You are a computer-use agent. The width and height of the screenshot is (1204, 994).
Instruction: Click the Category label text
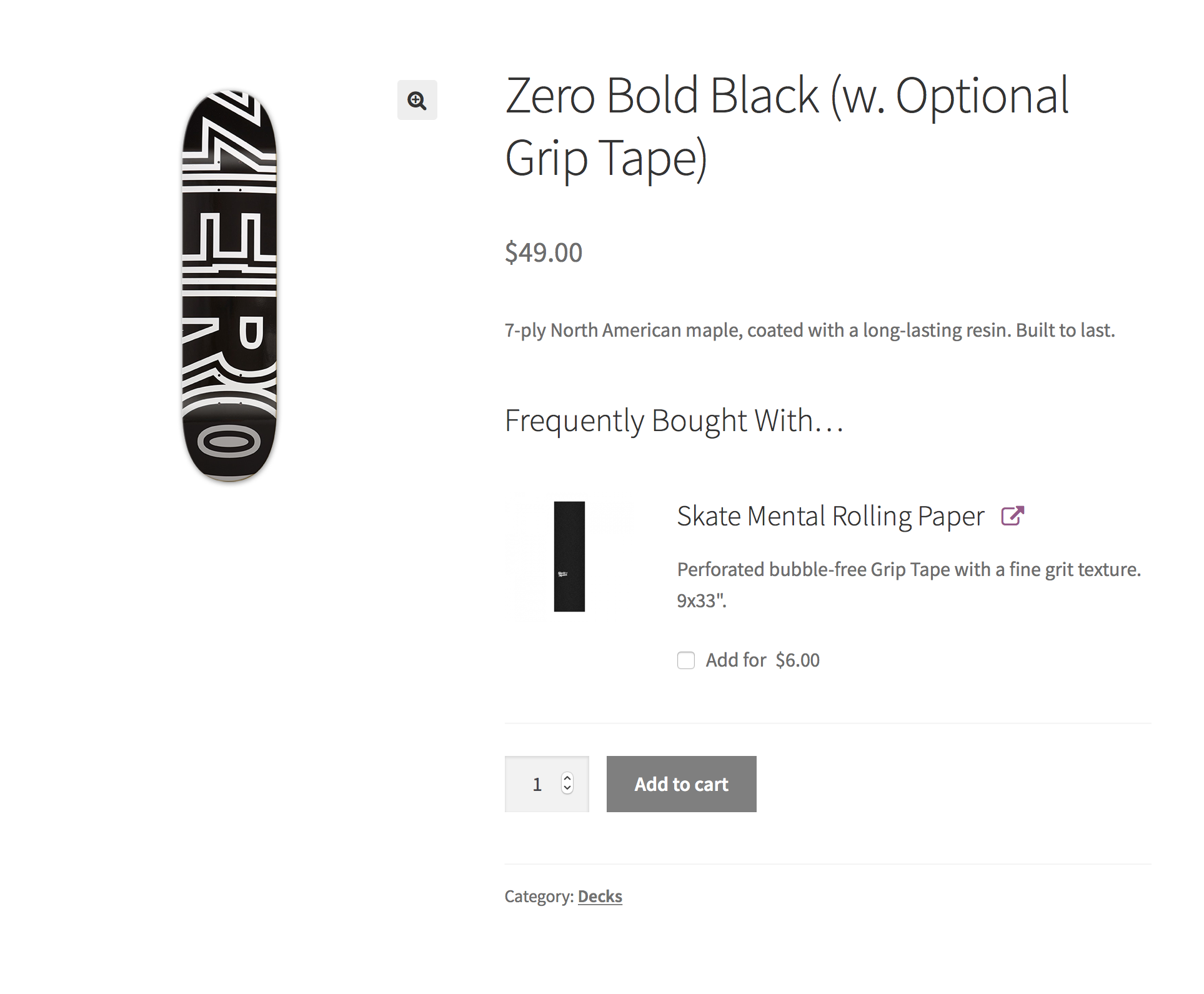pos(539,897)
